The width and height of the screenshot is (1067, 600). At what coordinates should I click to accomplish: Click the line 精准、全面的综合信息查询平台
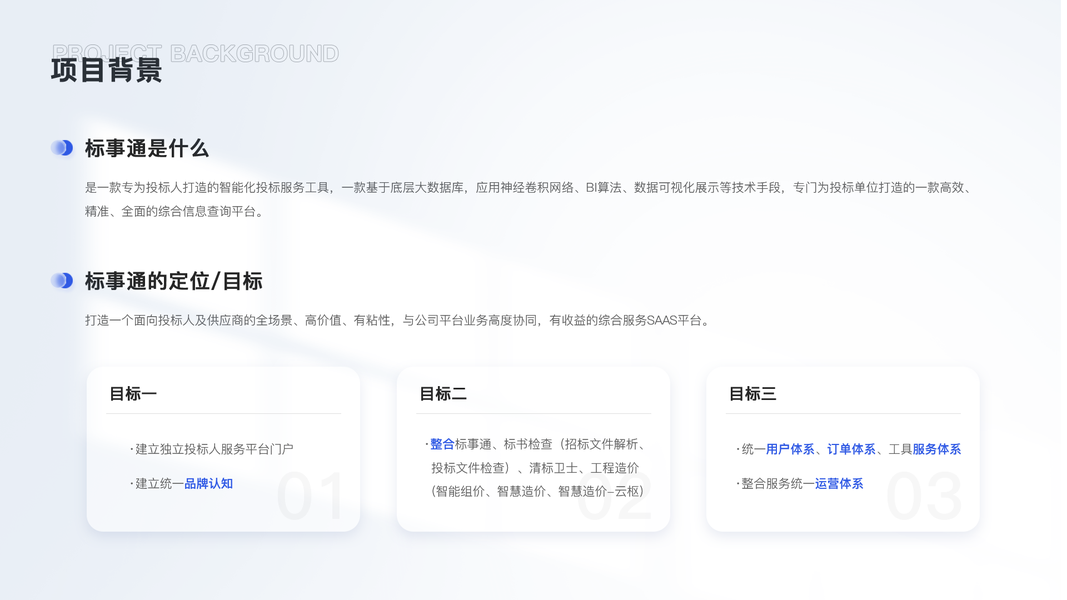click(x=175, y=212)
